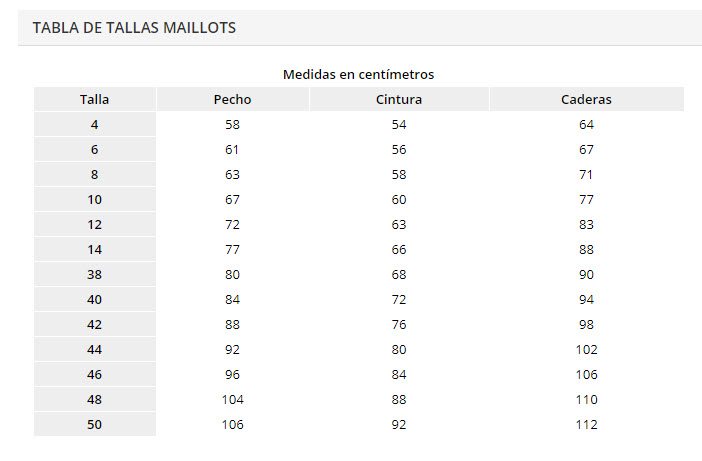Viewport: 702px width, 461px height.
Task: Select size 12 row label
Action: pyautogui.click(x=94, y=225)
